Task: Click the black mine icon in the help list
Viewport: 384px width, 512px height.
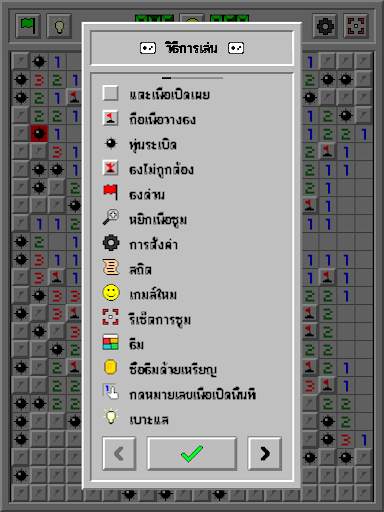Action: 110,143
